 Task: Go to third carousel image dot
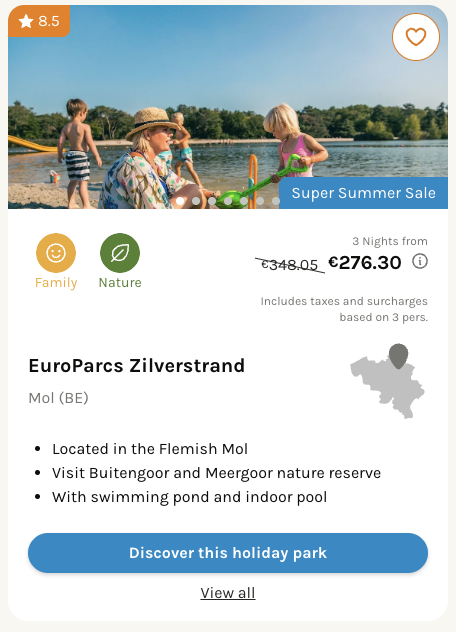click(212, 201)
